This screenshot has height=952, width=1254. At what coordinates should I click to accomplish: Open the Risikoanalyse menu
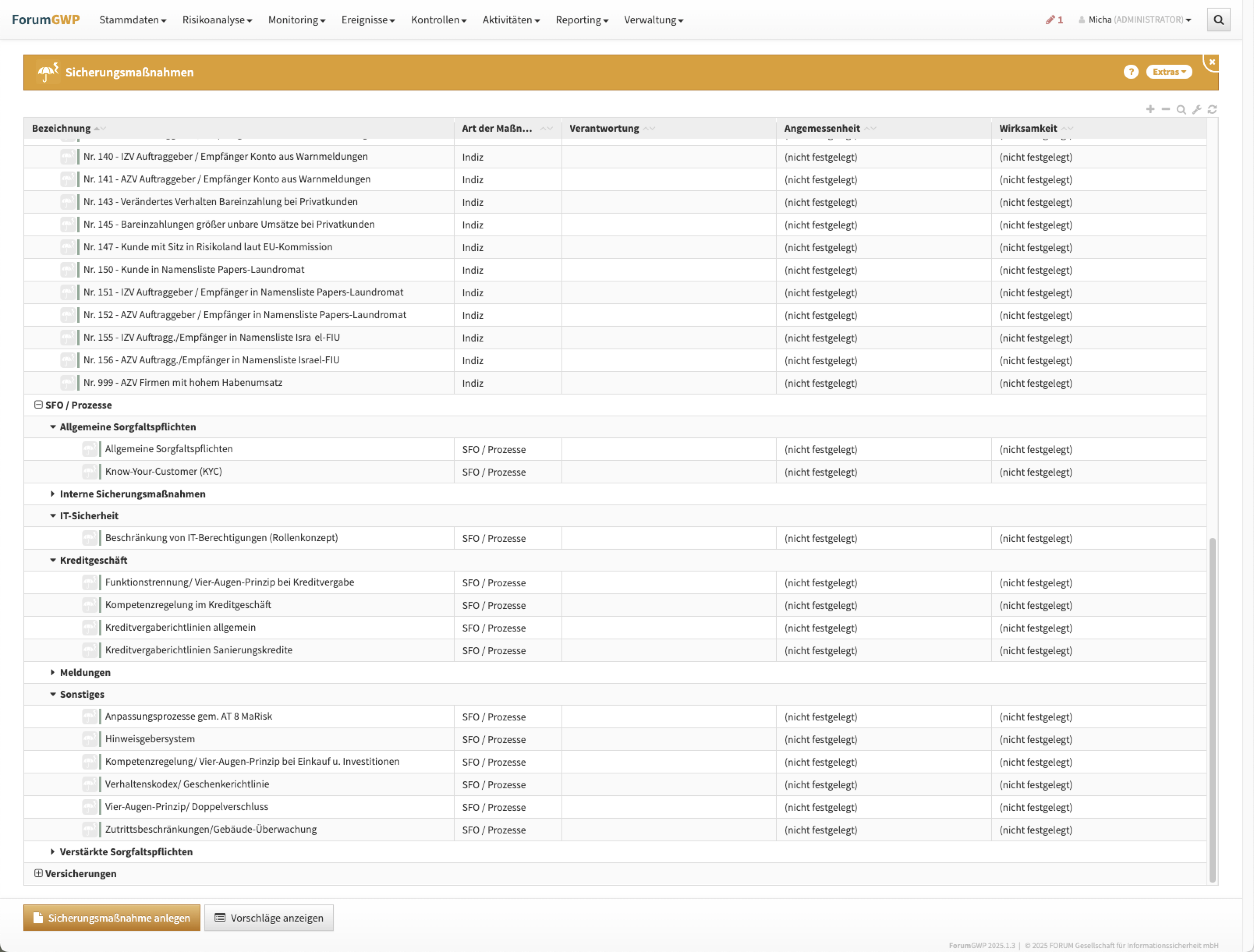216,20
